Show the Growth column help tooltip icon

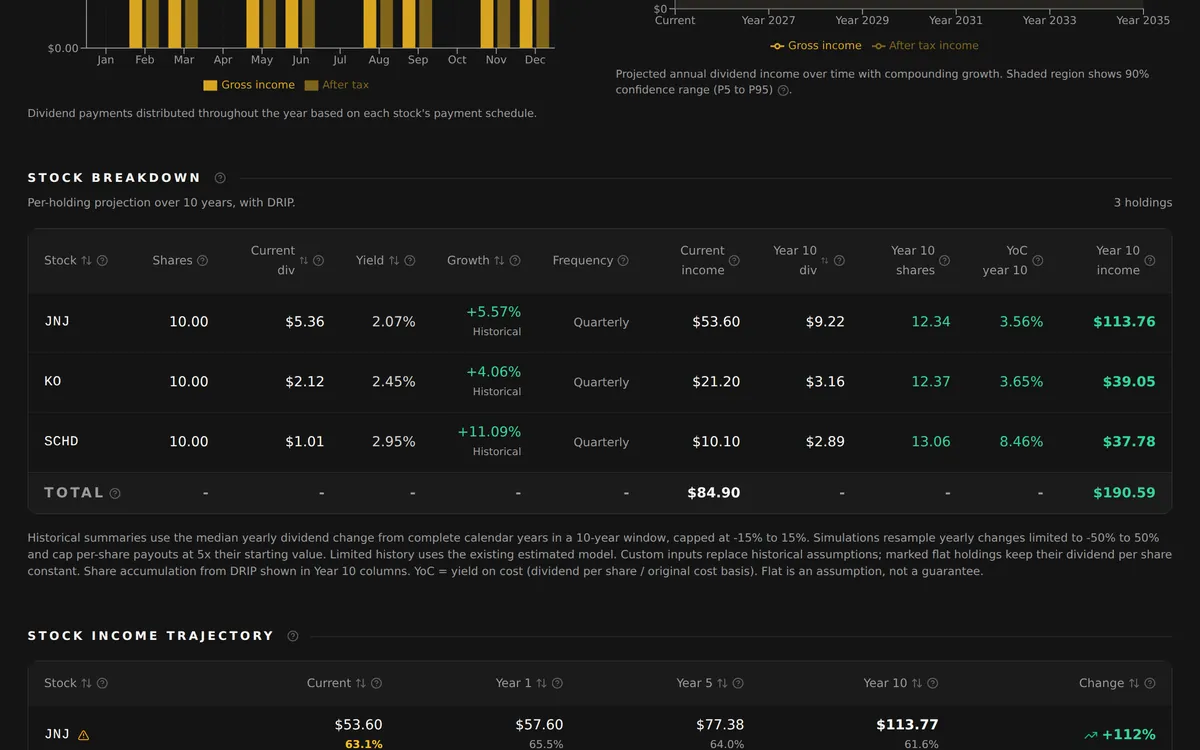(x=515, y=261)
